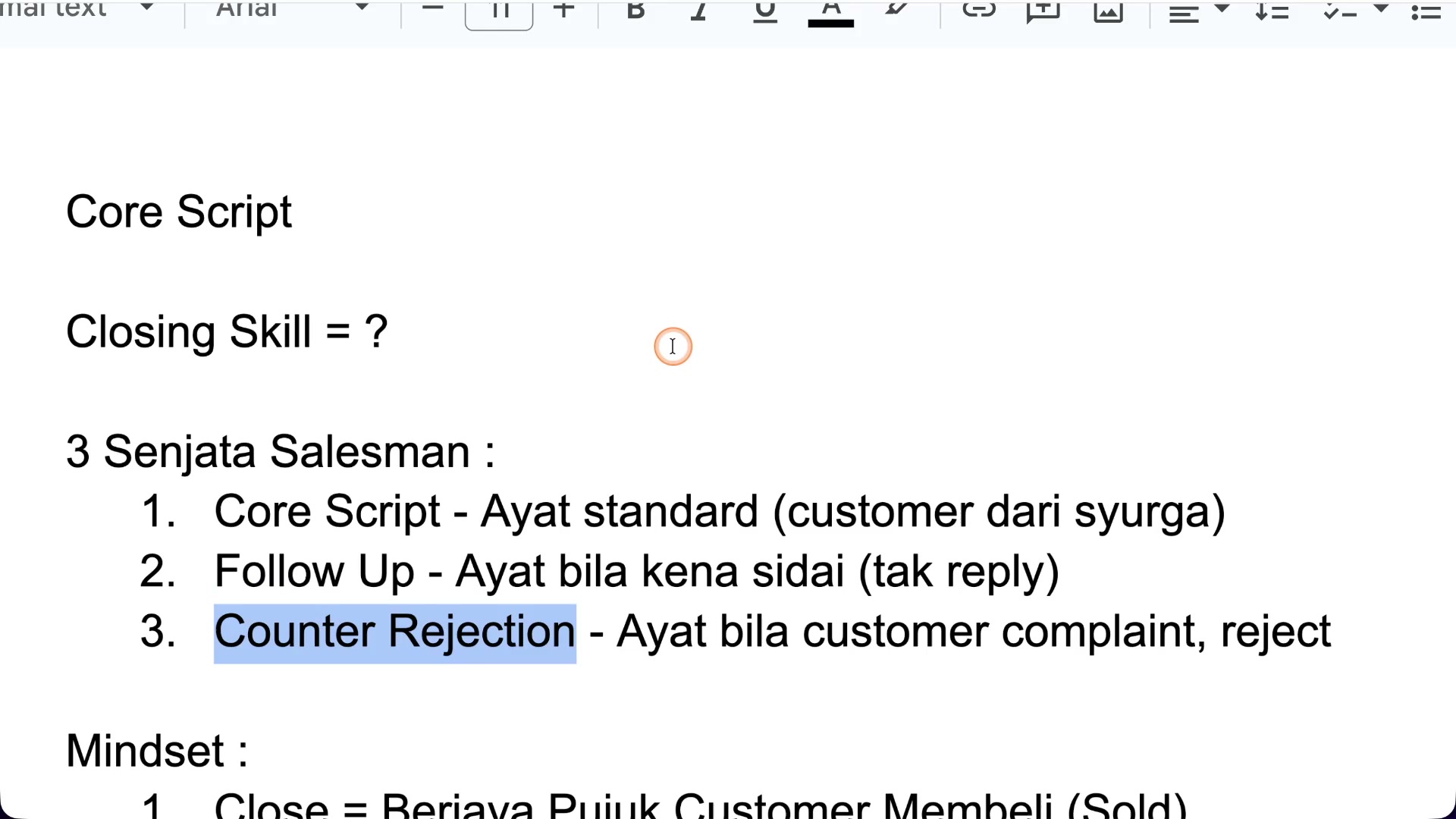Toggle bold formatting
Image resolution: width=1456 pixels, height=819 pixels.
point(635,10)
